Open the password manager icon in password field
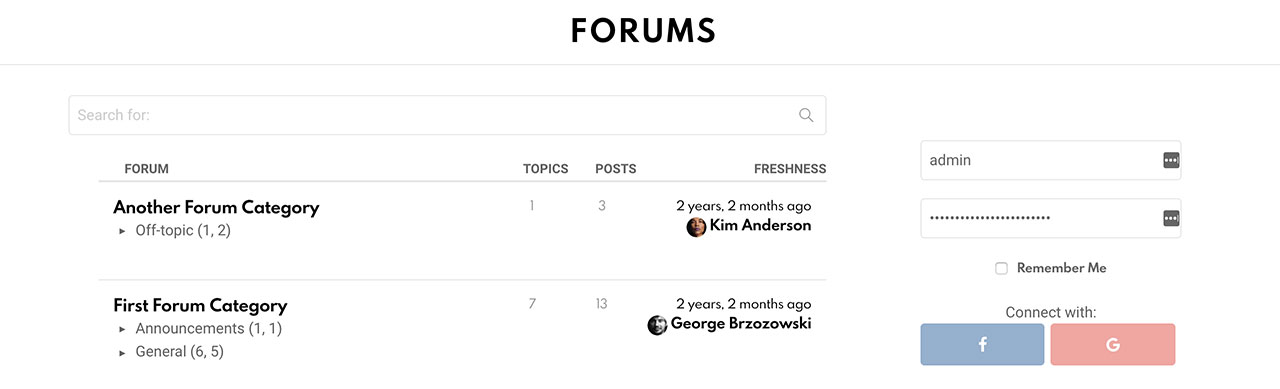1280x389 pixels. pyautogui.click(x=1171, y=218)
